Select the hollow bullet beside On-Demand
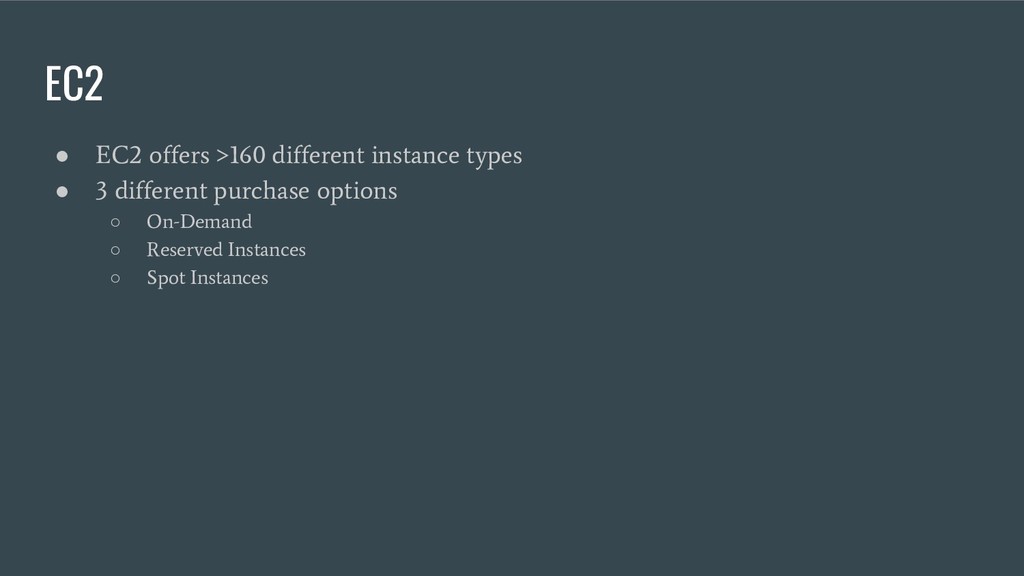 pos(116,223)
